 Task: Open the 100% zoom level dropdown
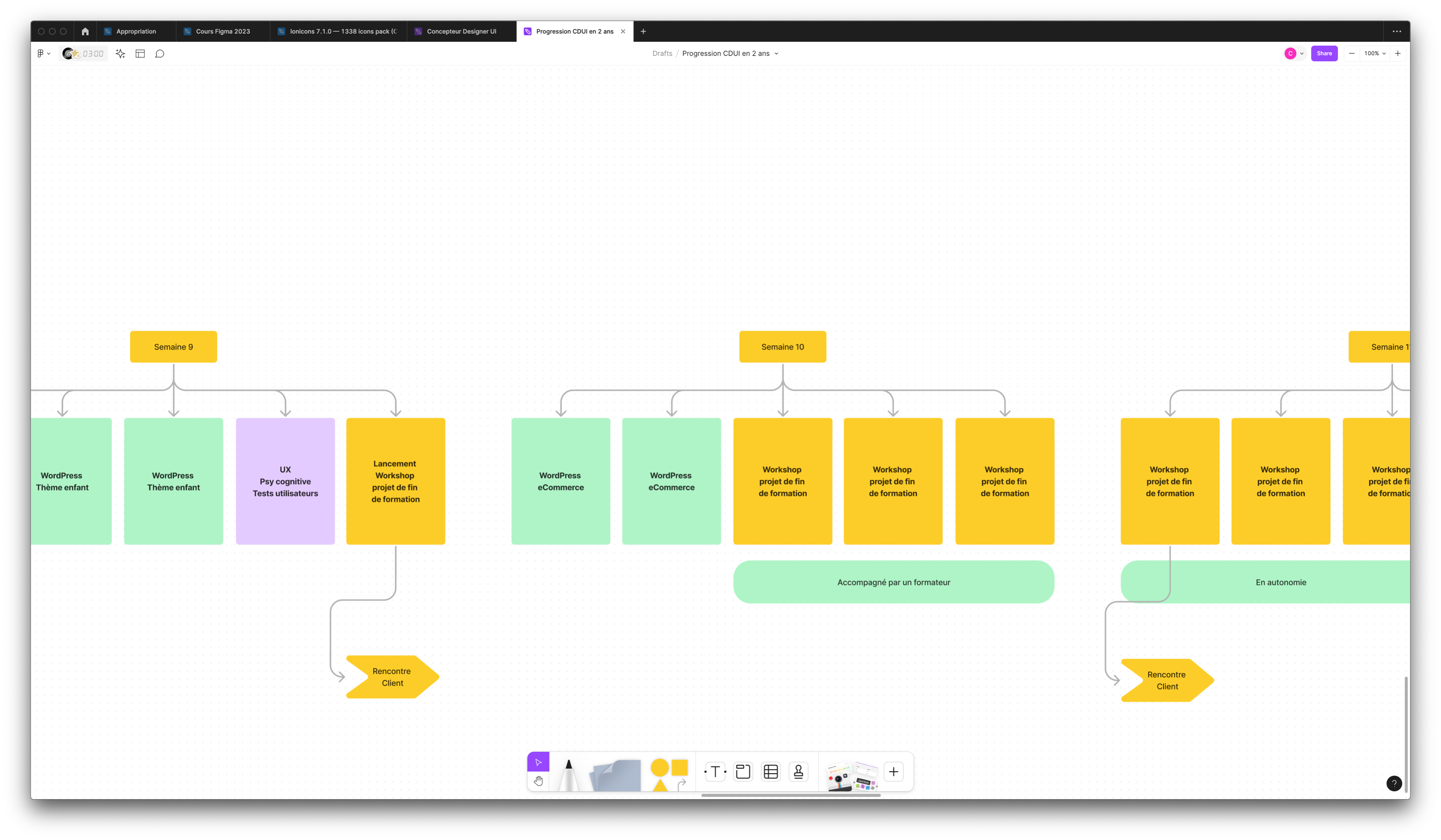[1374, 54]
